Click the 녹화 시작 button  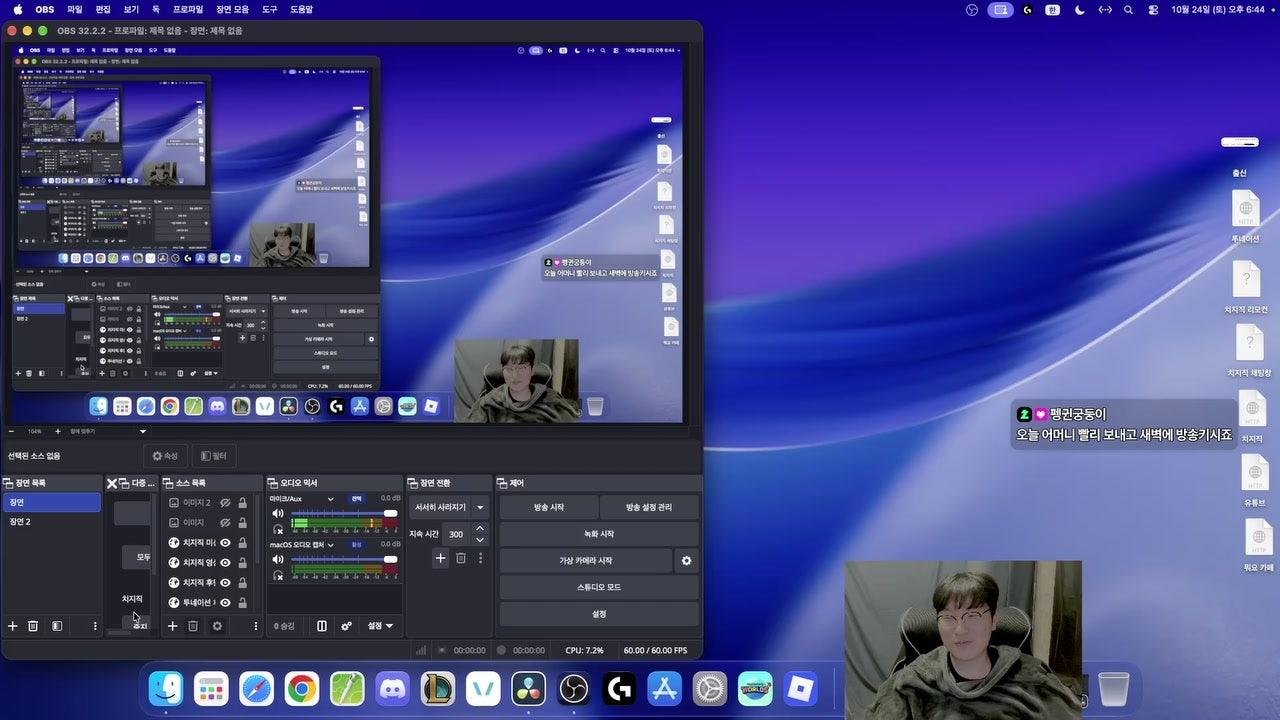pyautogui.click(x=599, y=534)
